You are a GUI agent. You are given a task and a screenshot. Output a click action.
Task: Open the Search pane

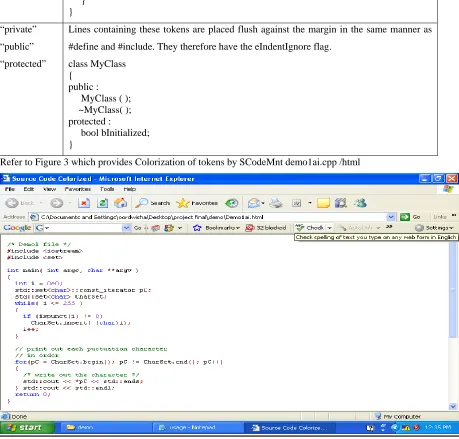(153, 203)
